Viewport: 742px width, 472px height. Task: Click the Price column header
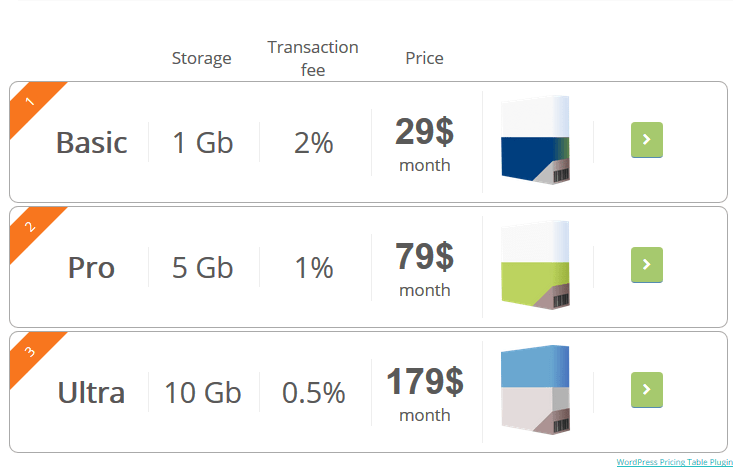click(x=424, y=58)
